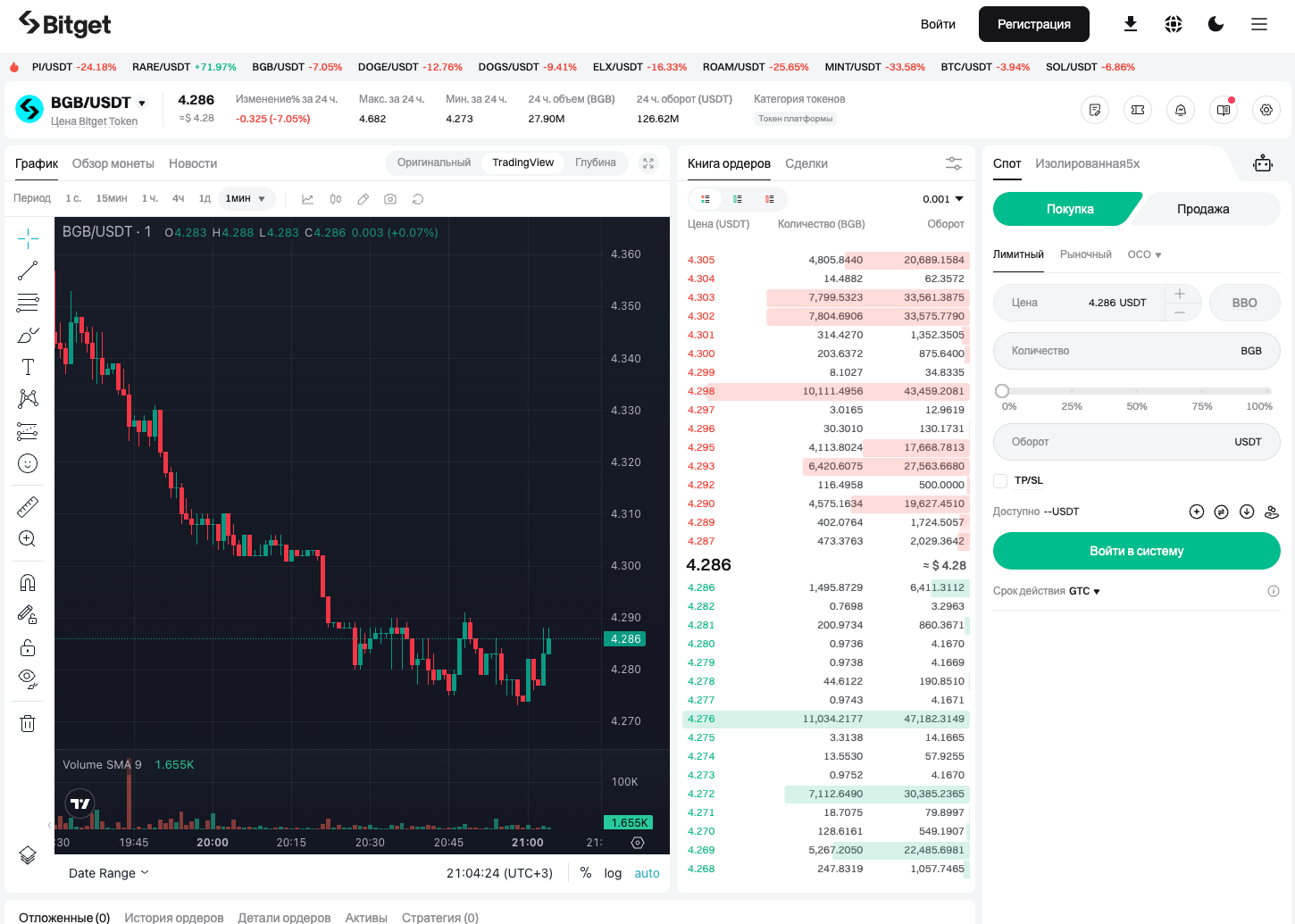Open the download app icon
The width and height of the screenshot is (1295, 924).
[x=1131, y=24]
